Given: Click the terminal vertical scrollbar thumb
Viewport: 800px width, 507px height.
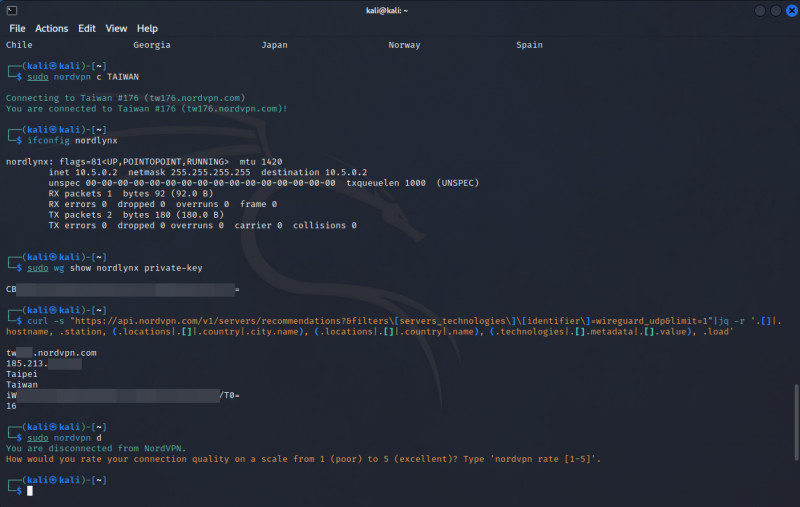Looking at the screenshot, I should [795, 430].
